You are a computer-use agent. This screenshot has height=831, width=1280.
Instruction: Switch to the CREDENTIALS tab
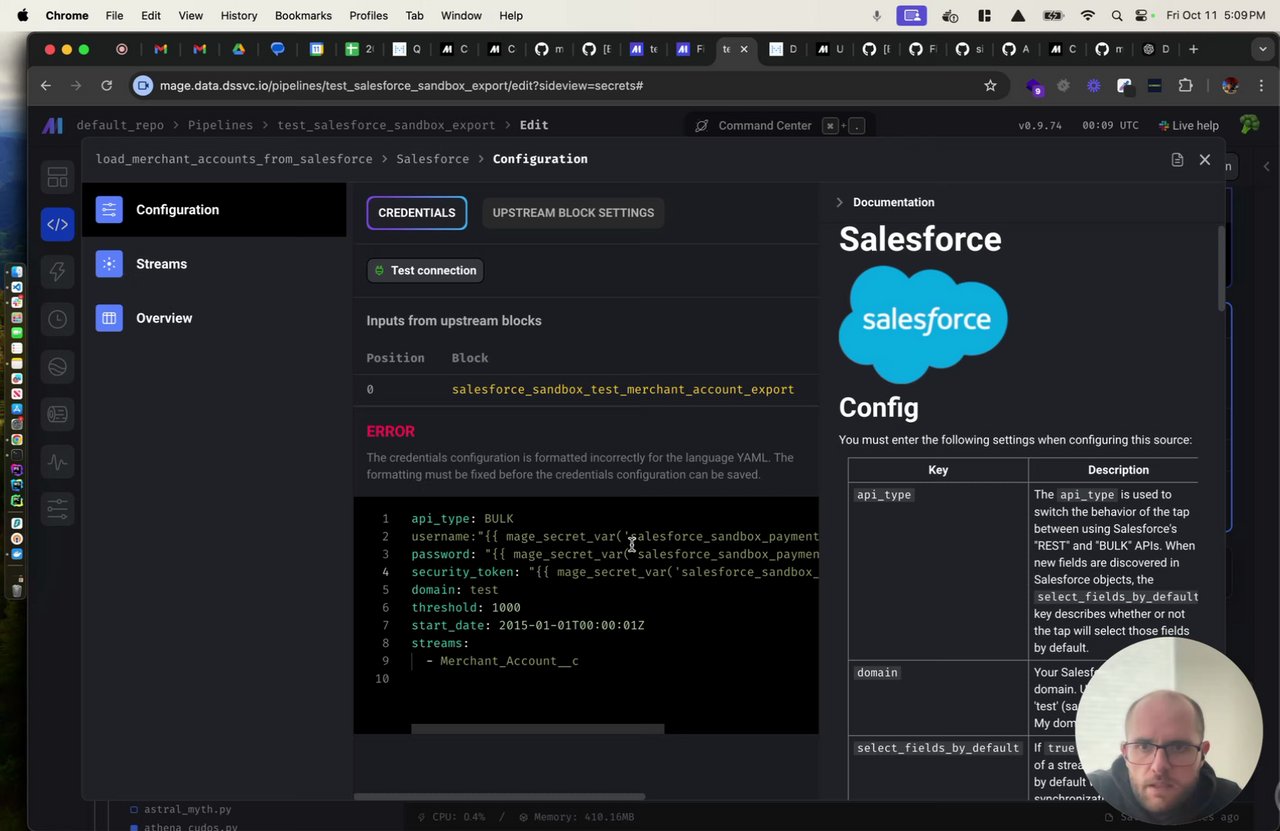click(417, 213)
